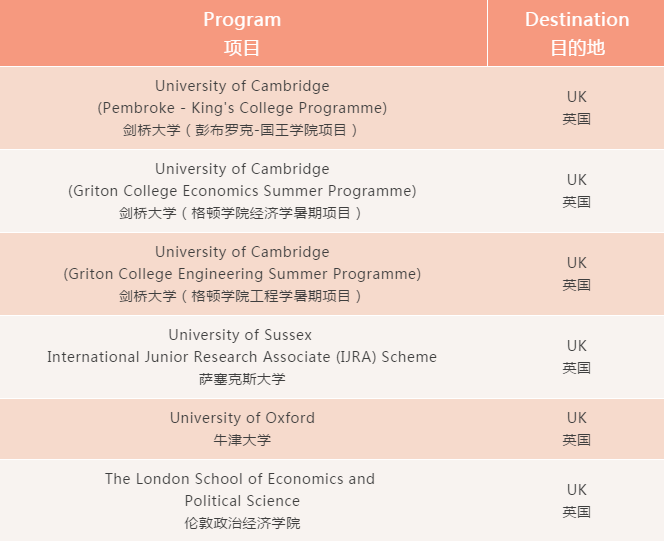
Task: Click the IJRA Scheme line
Action: pos(242,357)
